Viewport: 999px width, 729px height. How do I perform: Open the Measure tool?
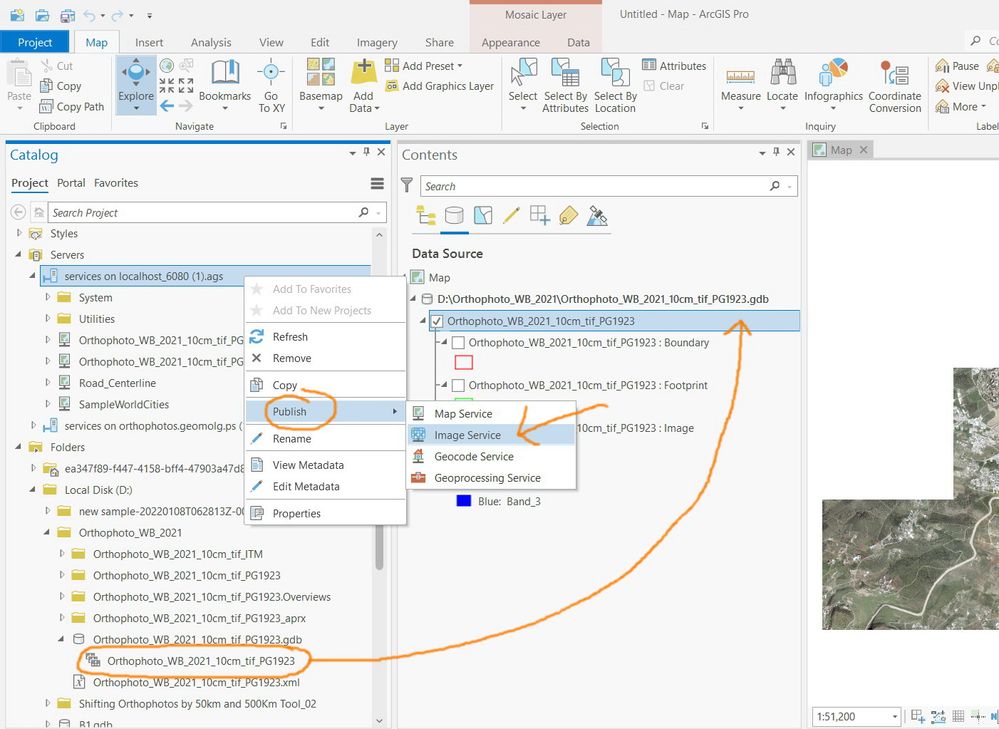[740, 85]
